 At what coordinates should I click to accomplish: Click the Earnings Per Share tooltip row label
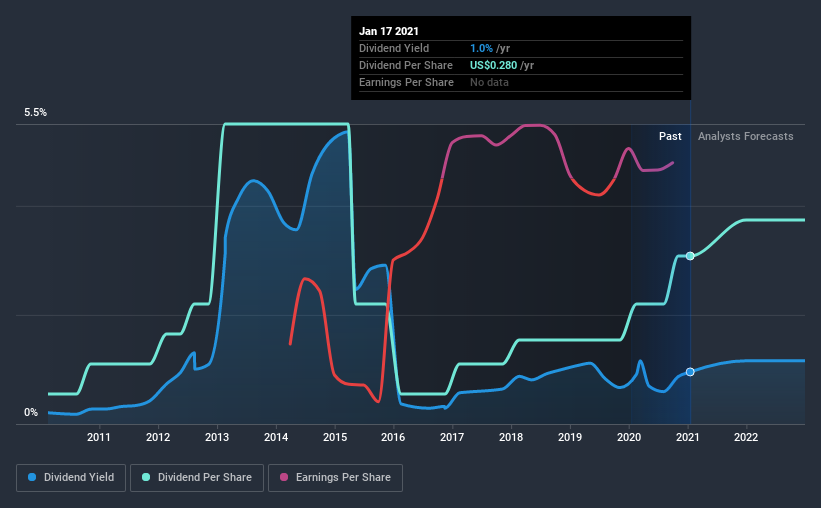coord(406,82)
